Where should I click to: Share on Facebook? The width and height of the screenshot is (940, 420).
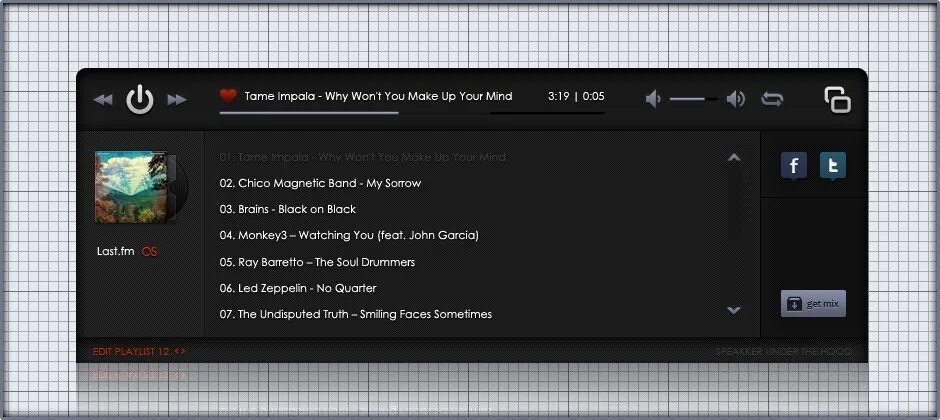pos(794,165)
